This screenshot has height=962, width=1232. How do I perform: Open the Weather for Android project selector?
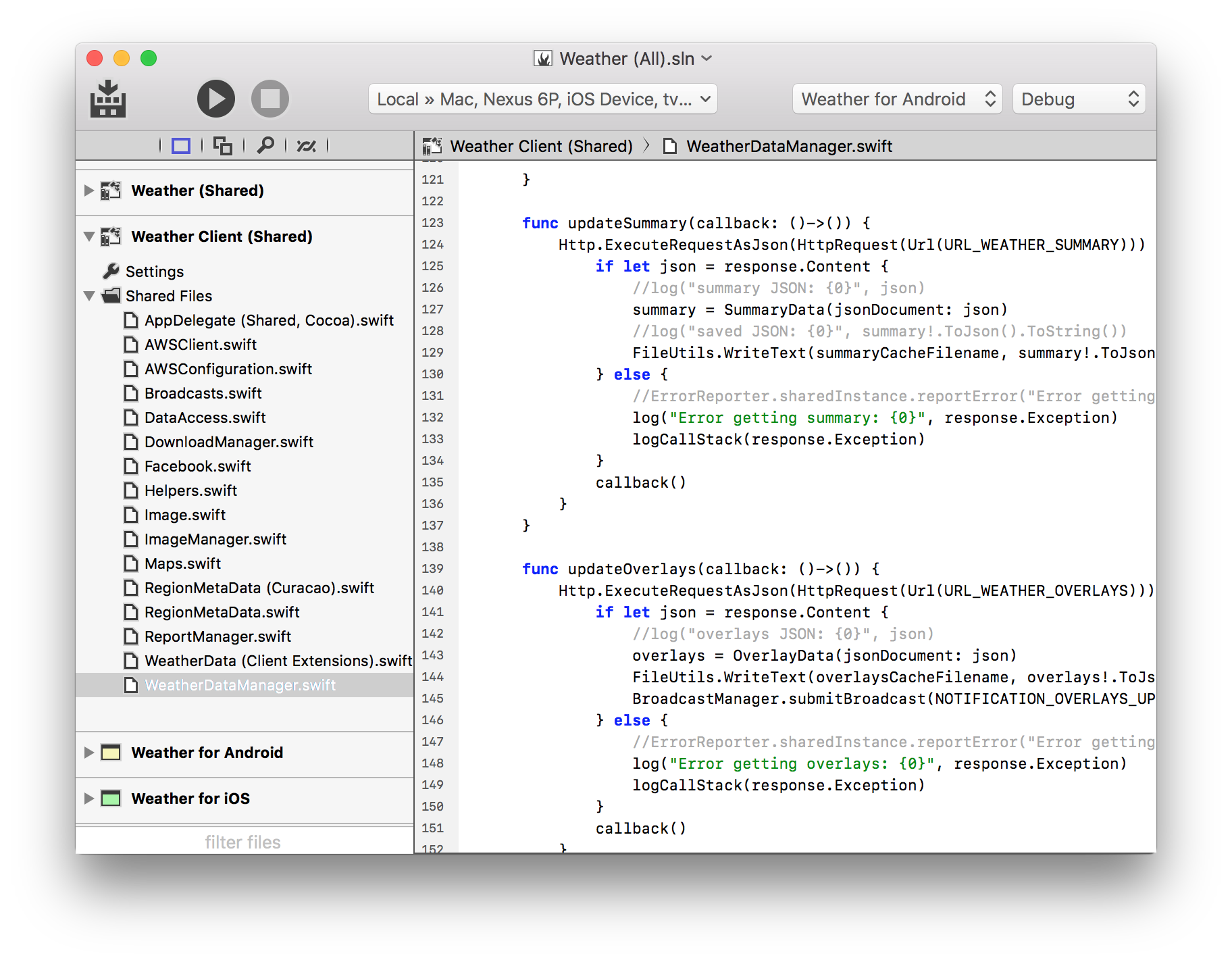(897, 99)
